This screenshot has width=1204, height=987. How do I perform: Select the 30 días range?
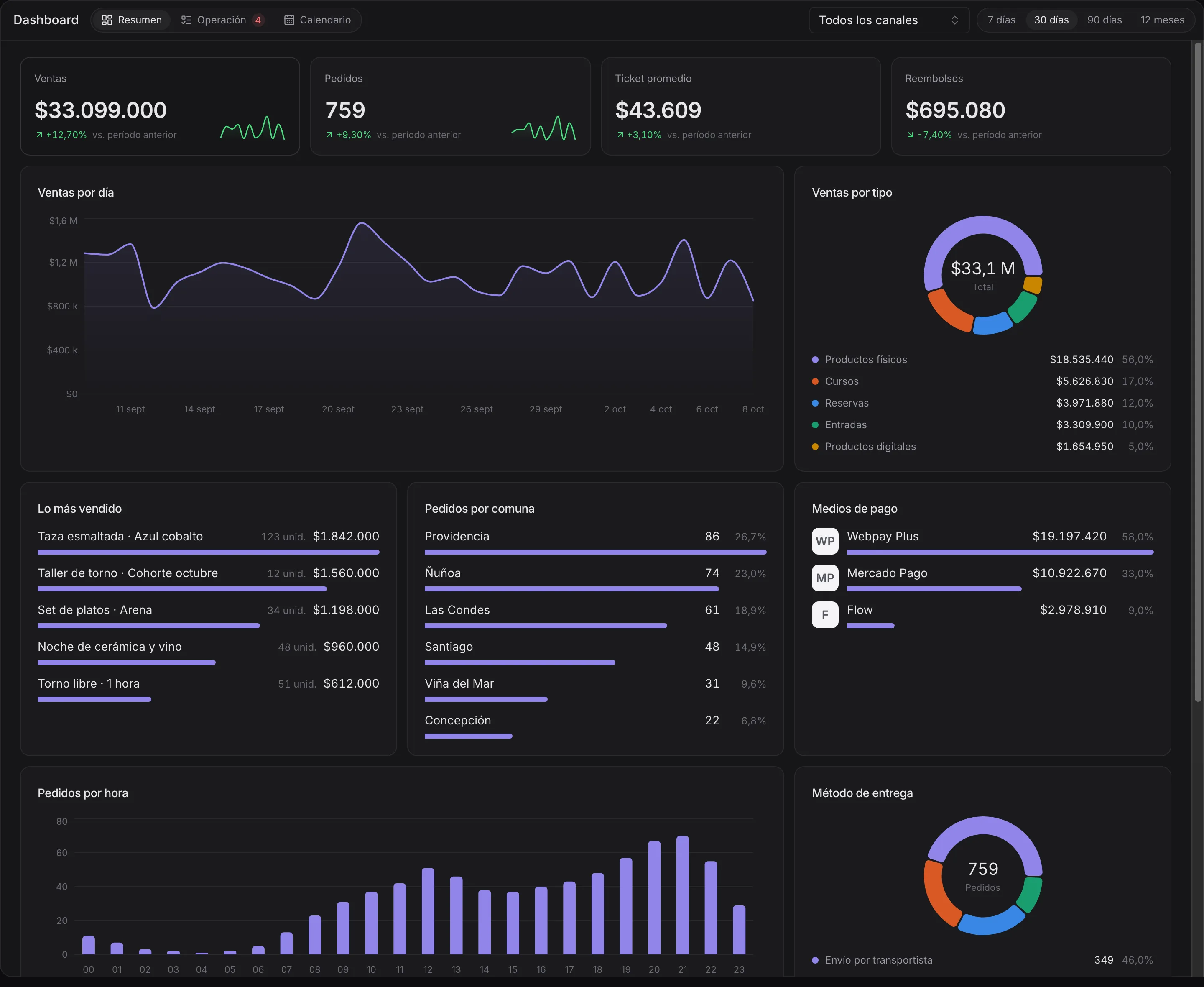click(1051, 20)
